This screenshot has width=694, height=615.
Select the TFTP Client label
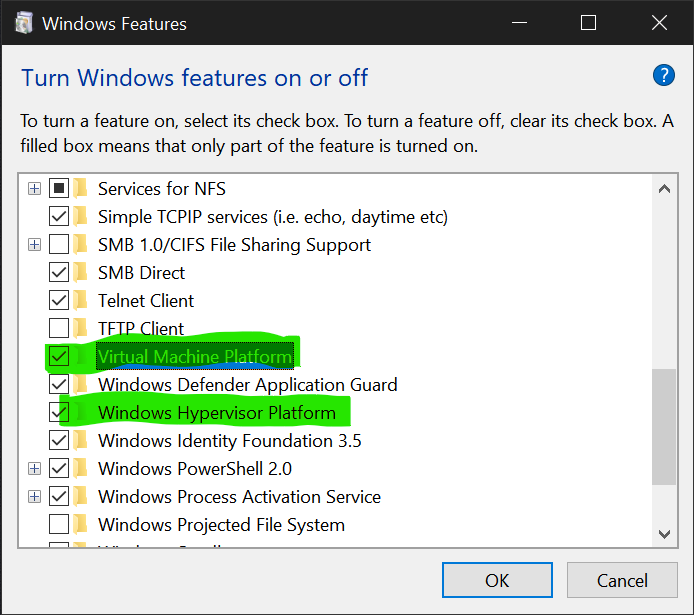click(141, 329)
